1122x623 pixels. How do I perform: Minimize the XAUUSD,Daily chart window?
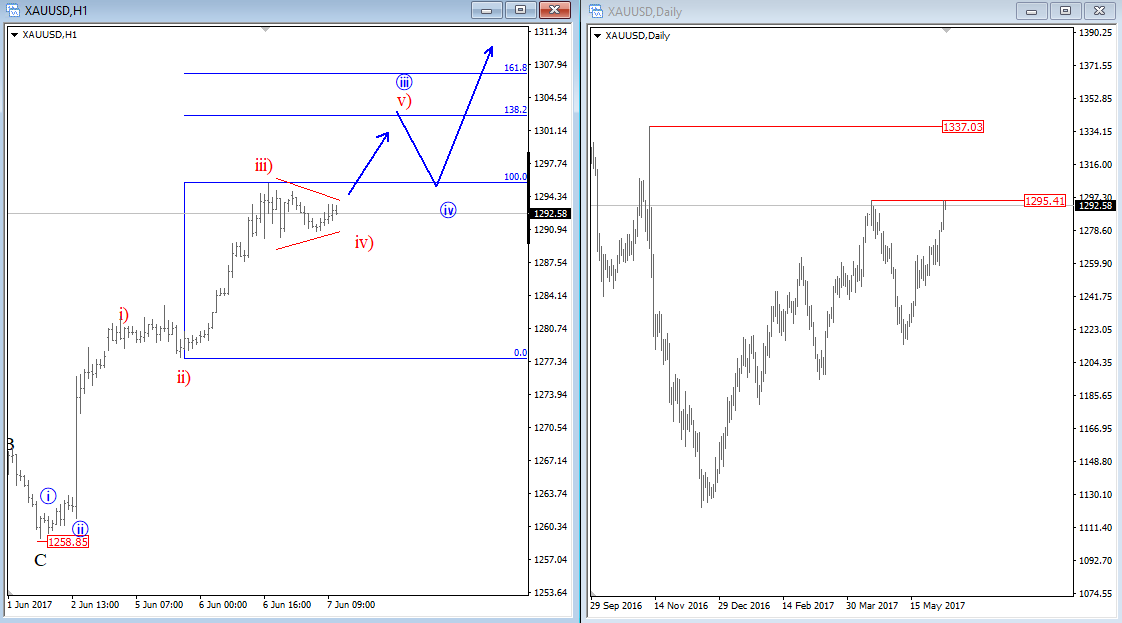coord(1031,10)
